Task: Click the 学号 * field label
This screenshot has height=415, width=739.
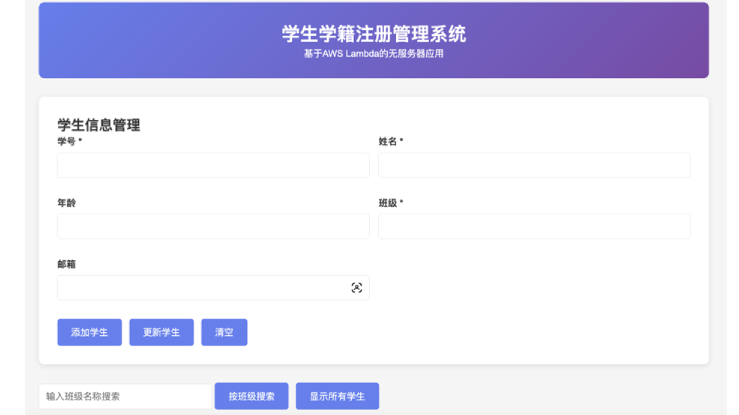Action: point(70,142)
